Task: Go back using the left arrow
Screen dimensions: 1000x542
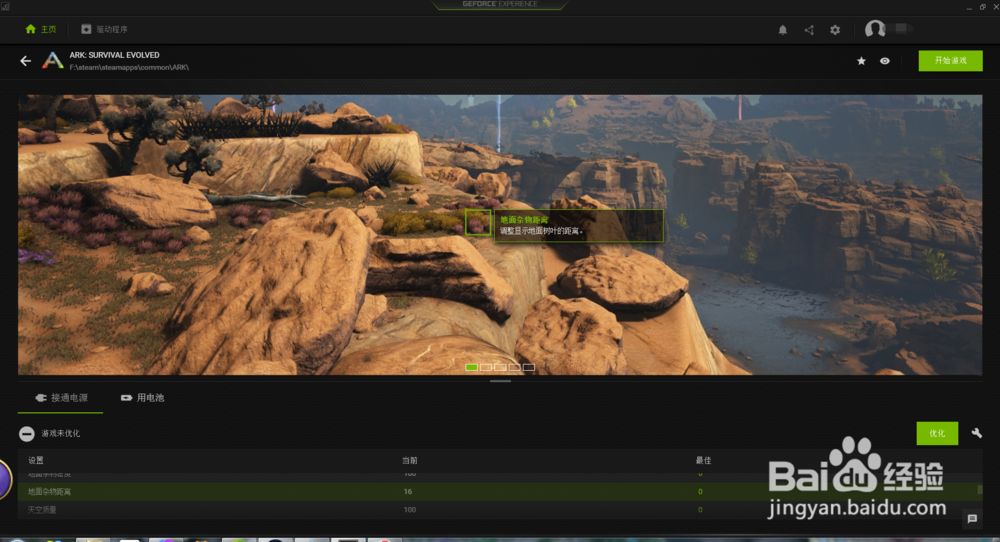Action: (26, 61)
